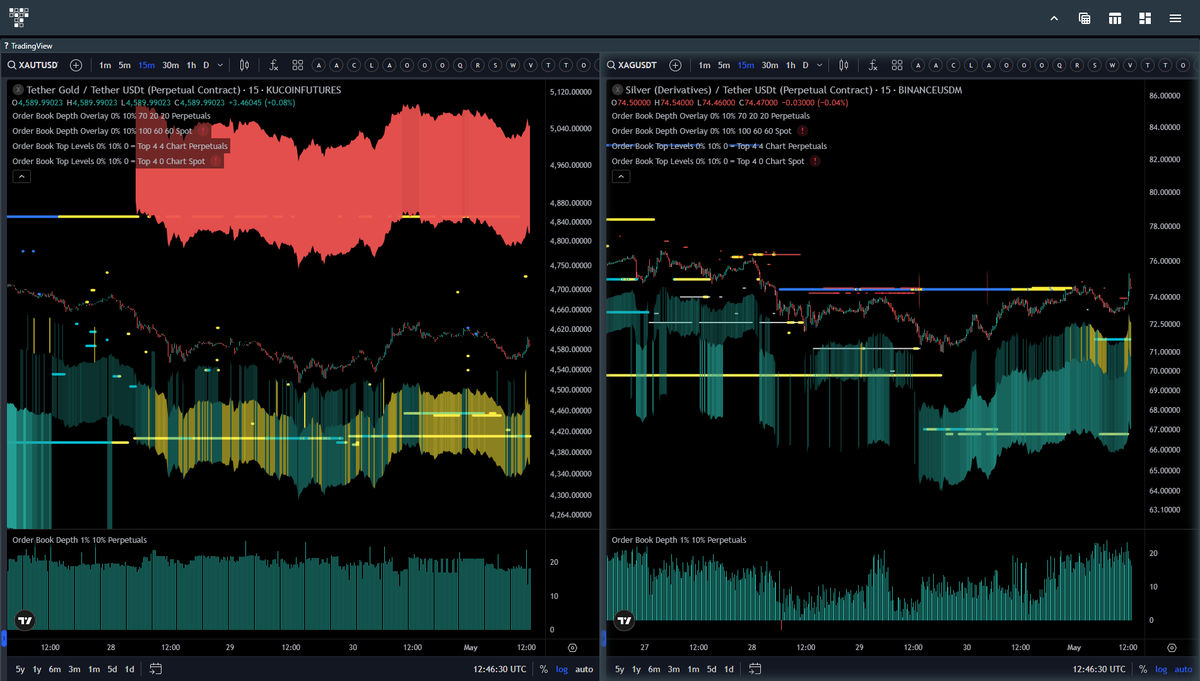Toggle percent scale on XAGUSDT chart

tap(1143, 669)
